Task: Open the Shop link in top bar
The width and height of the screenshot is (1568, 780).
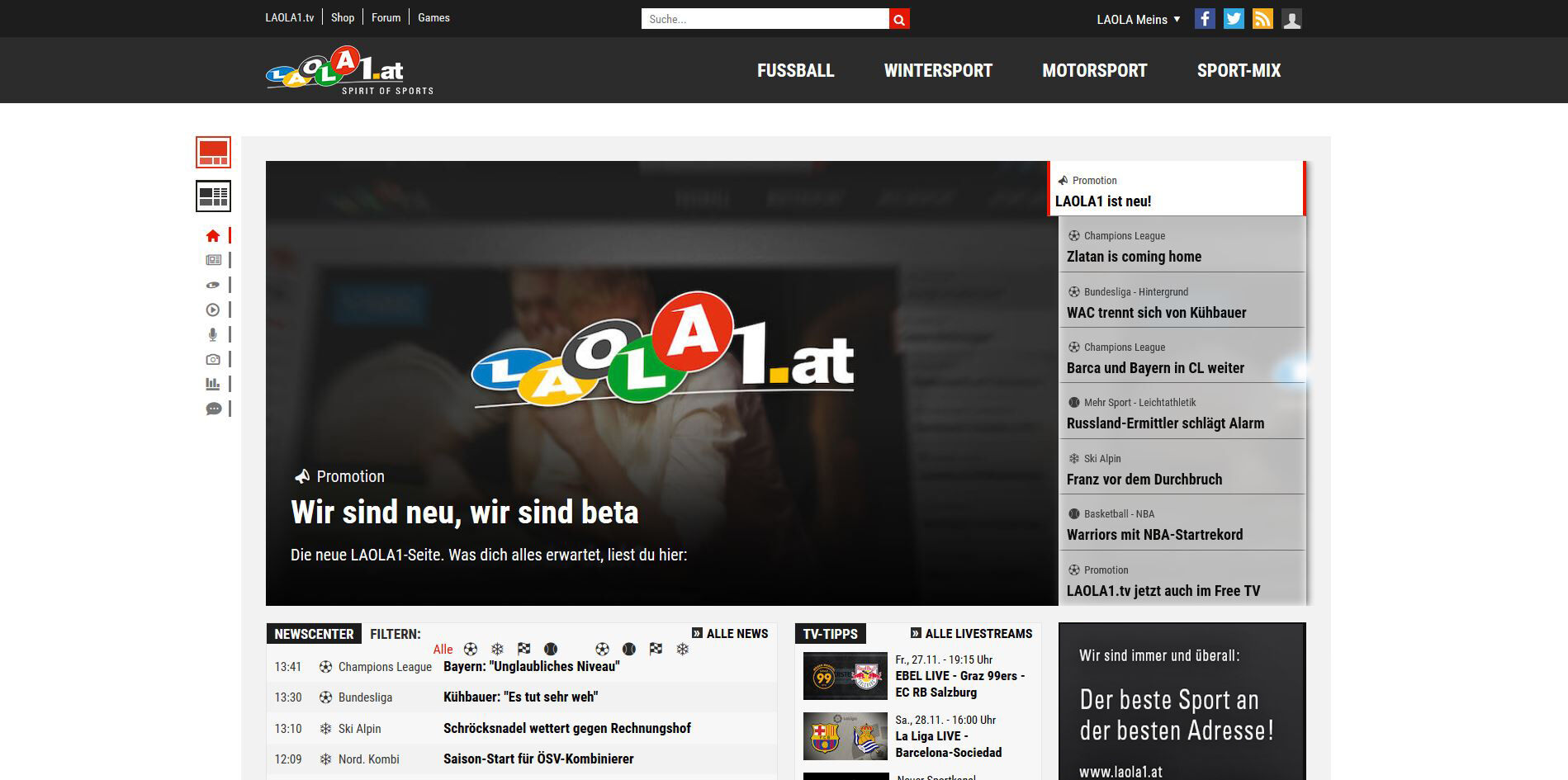Action: click(x=343, y=17)
